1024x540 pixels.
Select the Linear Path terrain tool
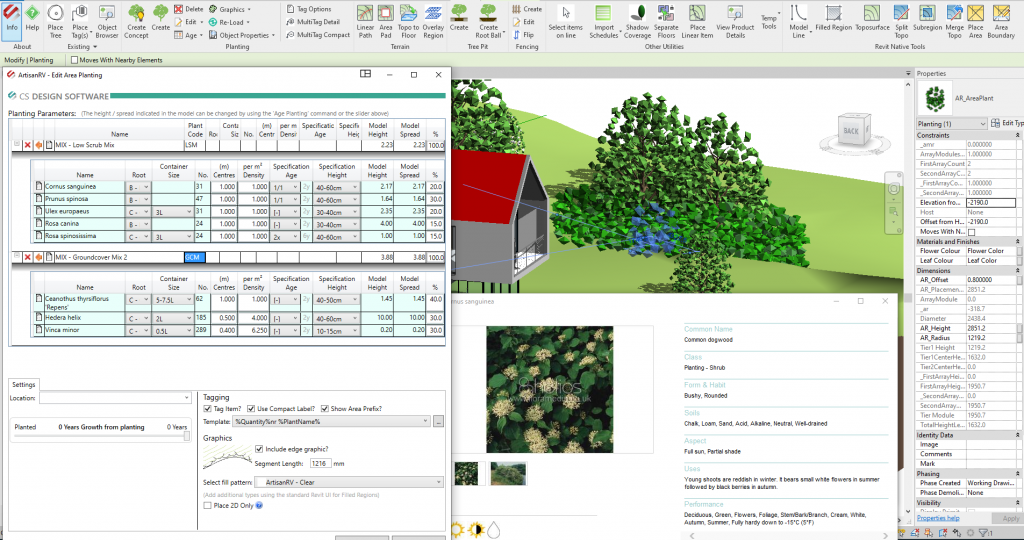point(365,21)
